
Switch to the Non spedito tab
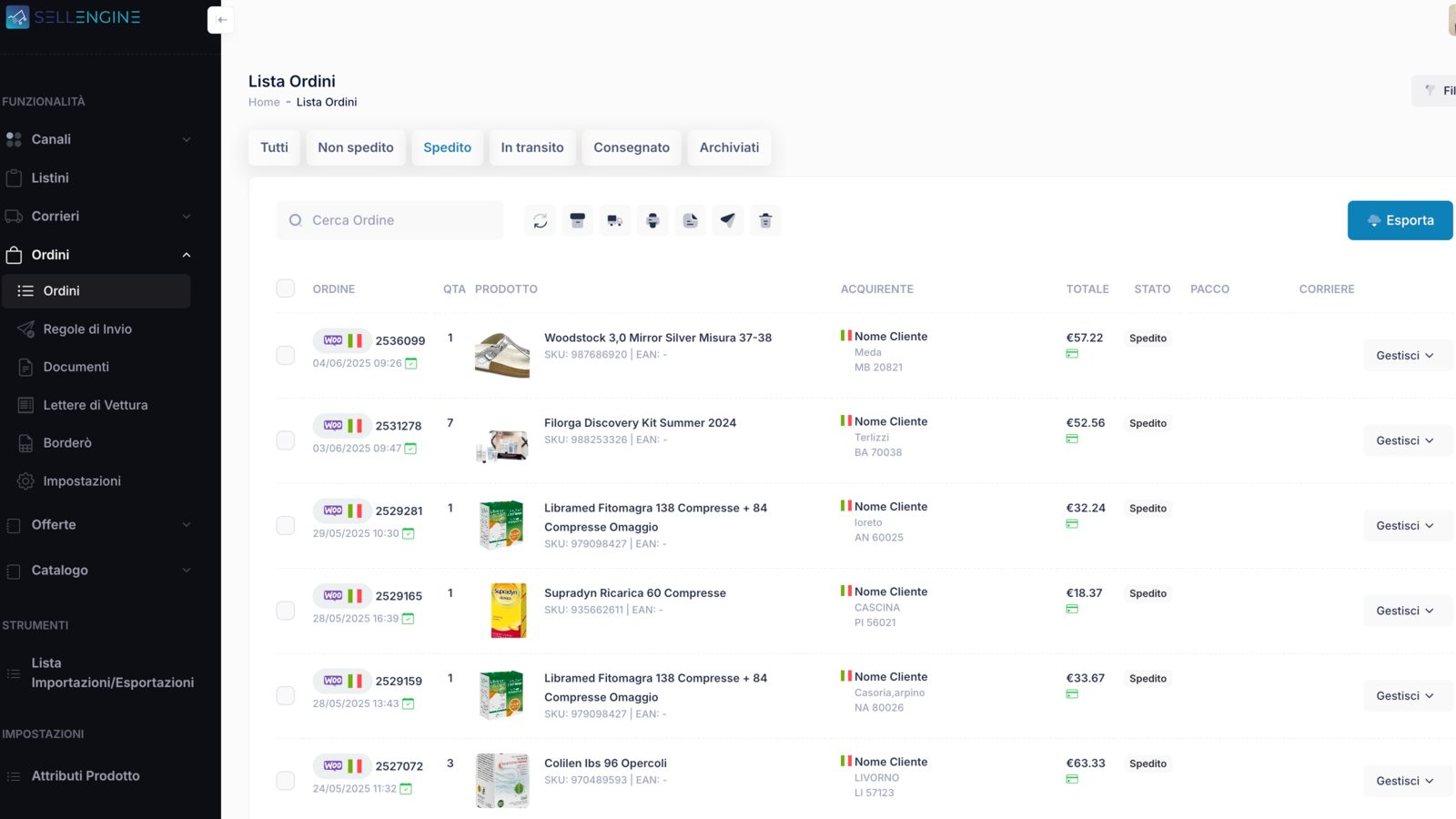point(356,147)
